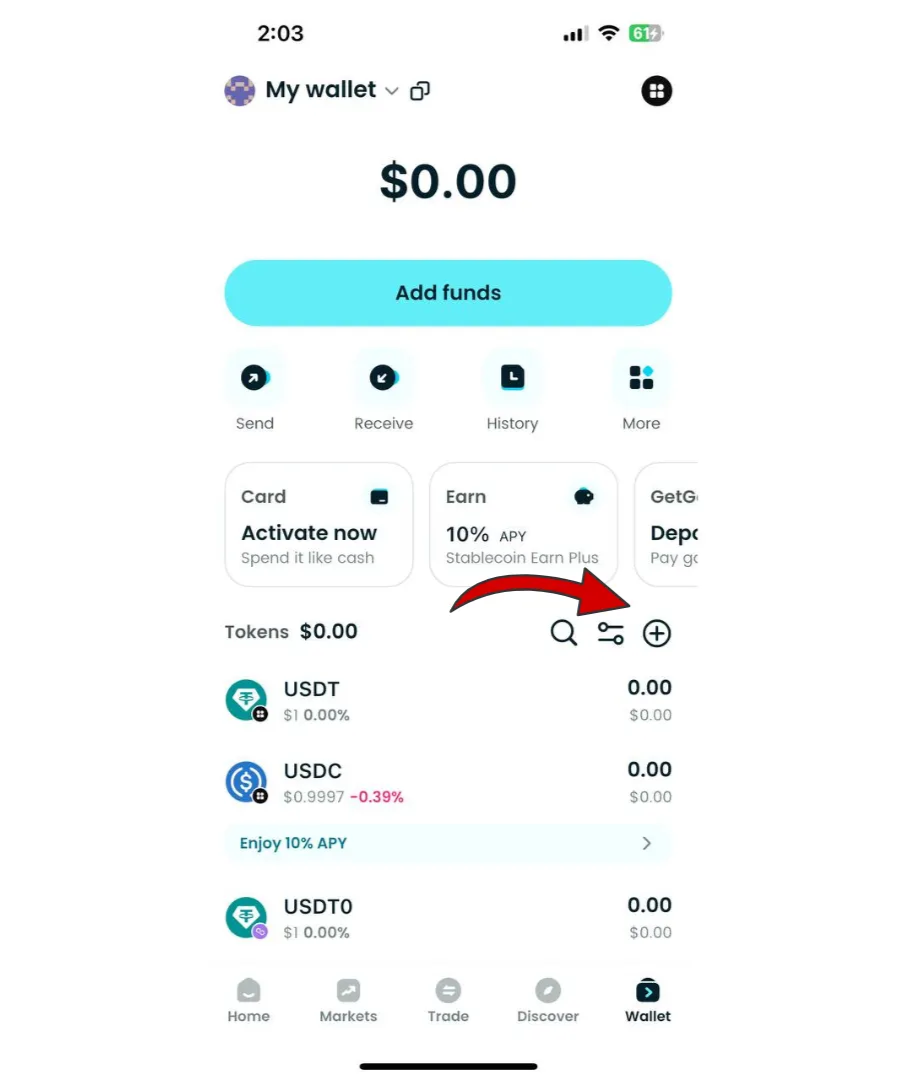Add token with plus icon
Viewport: 917px width, 1080px height.
click(657, 633)
